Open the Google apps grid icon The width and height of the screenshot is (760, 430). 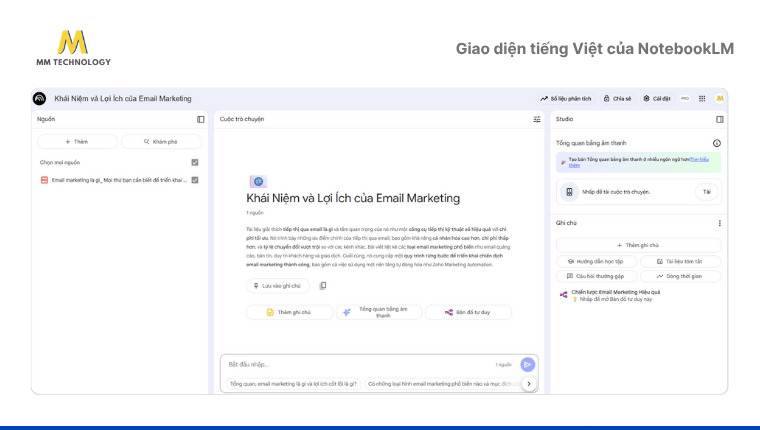(x=702, y=98)
